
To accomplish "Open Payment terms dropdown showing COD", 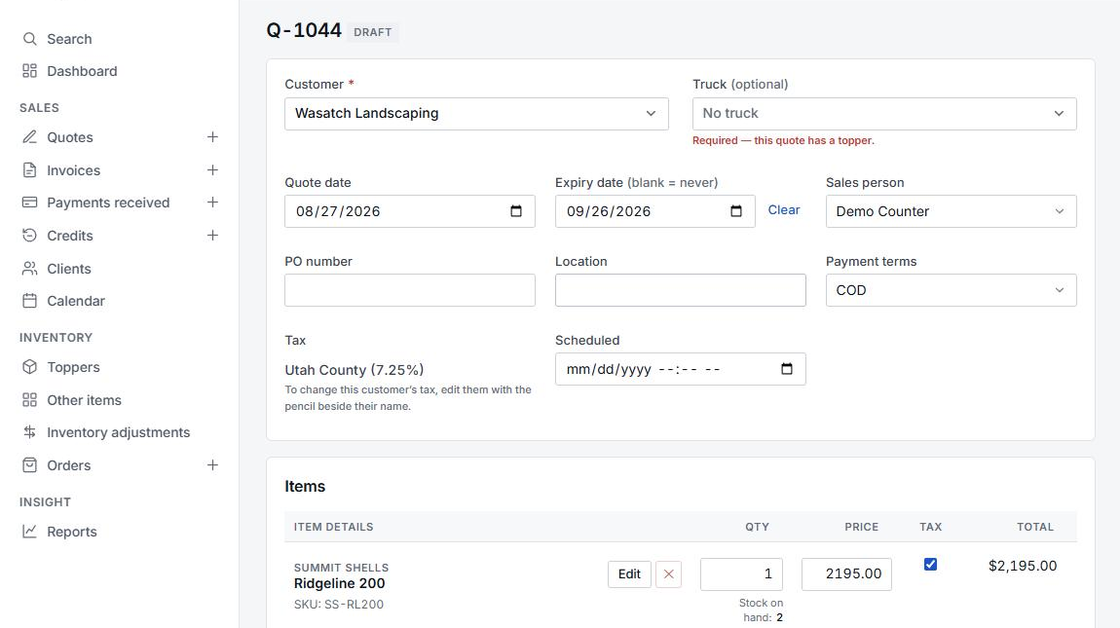I will (x=951, y=290).
